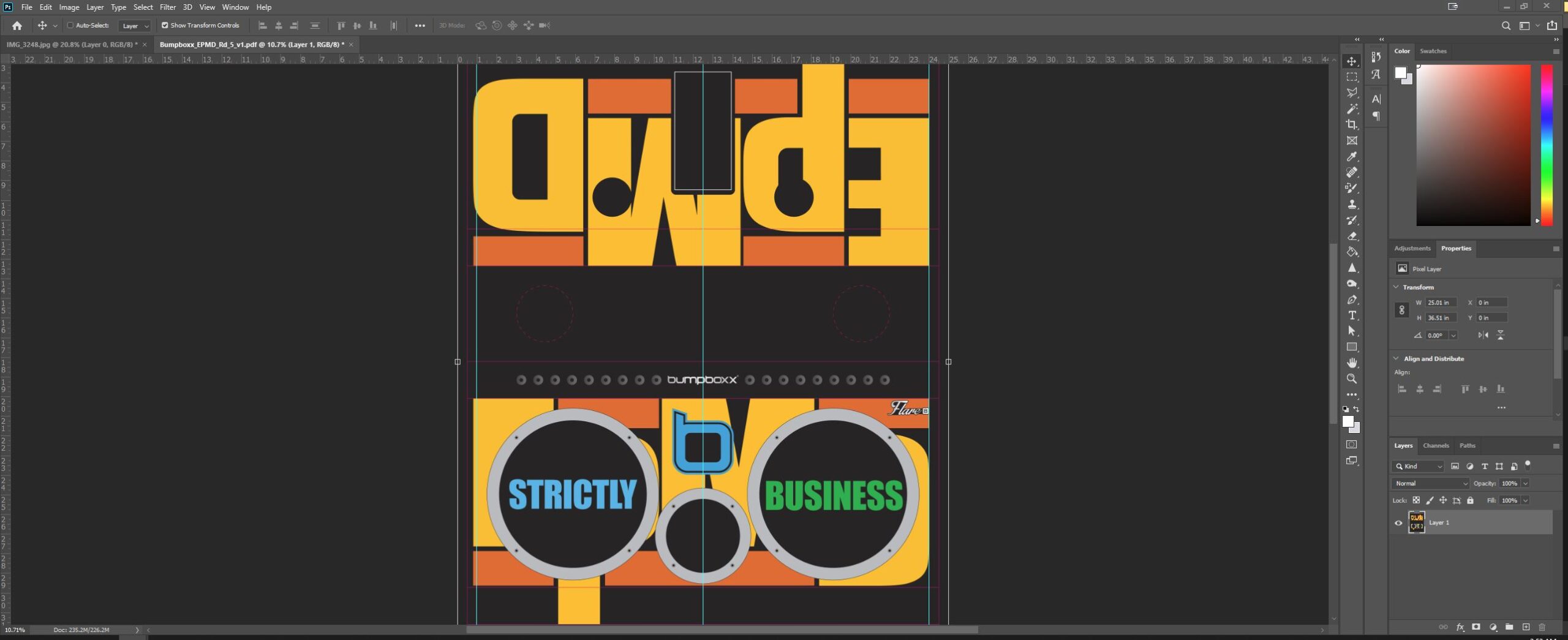
Task: Delete layer using the trash icon
Action: tap(1542, 627)
